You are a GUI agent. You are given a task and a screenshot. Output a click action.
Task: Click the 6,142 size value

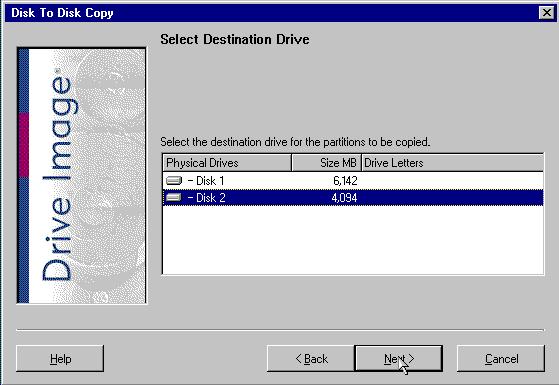(345, 181)
